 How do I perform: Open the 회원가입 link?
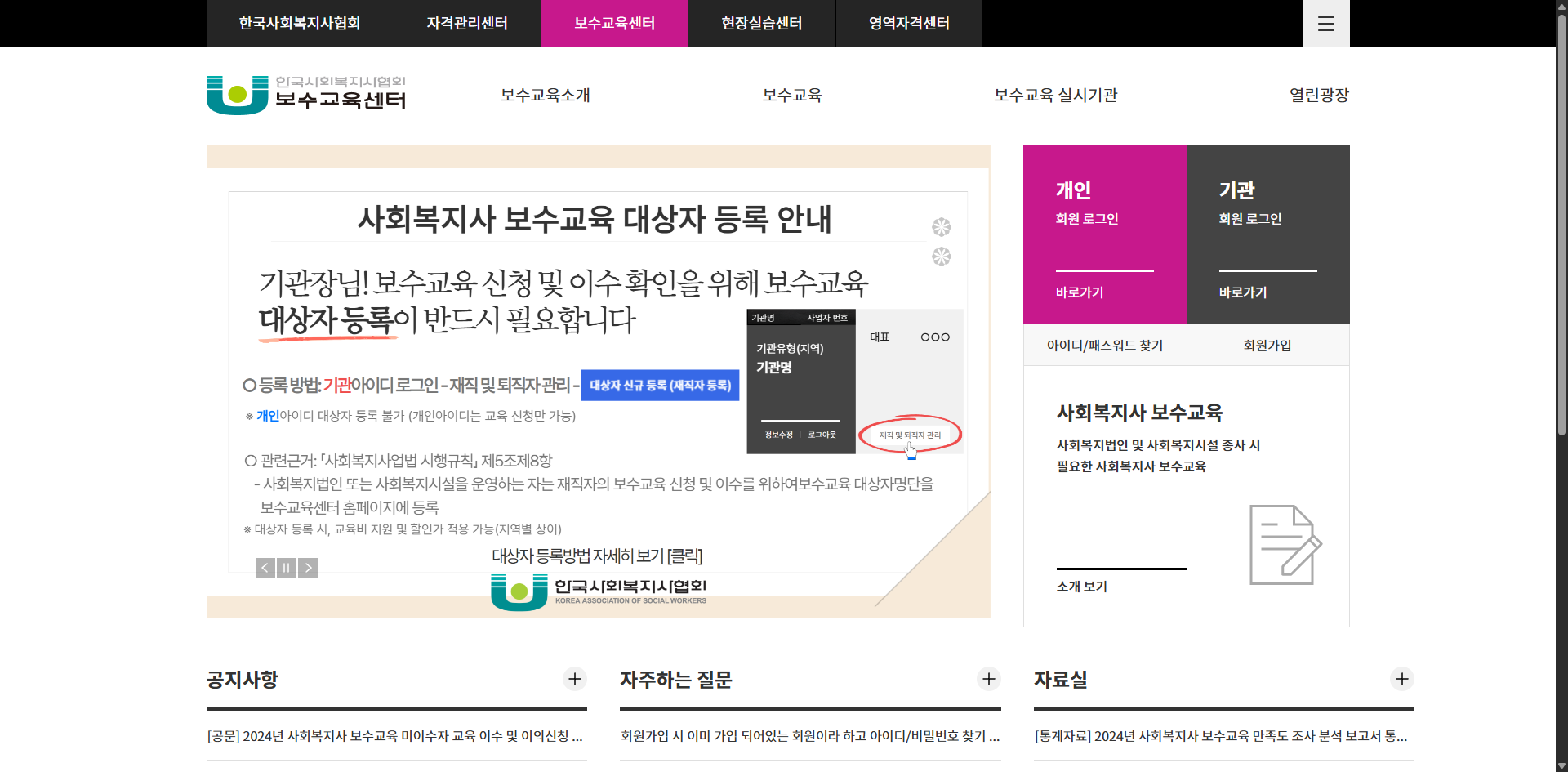[1267, 345]
